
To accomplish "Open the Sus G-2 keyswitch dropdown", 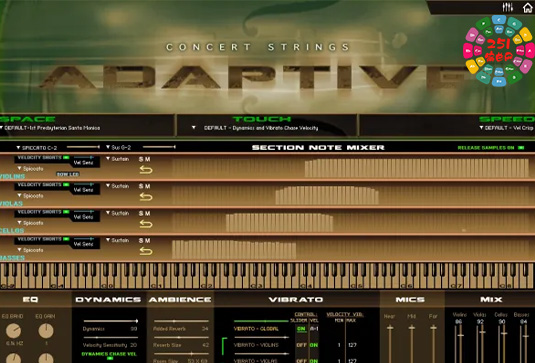I will pos(118,147).
